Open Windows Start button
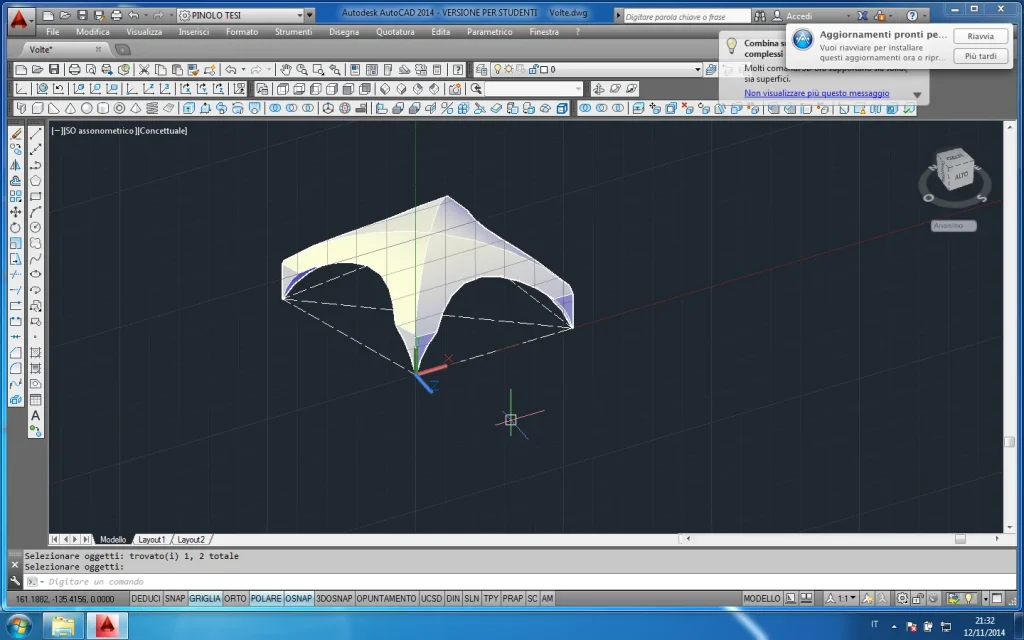This screenshot has height=640, width=1024. coord(20,626)
